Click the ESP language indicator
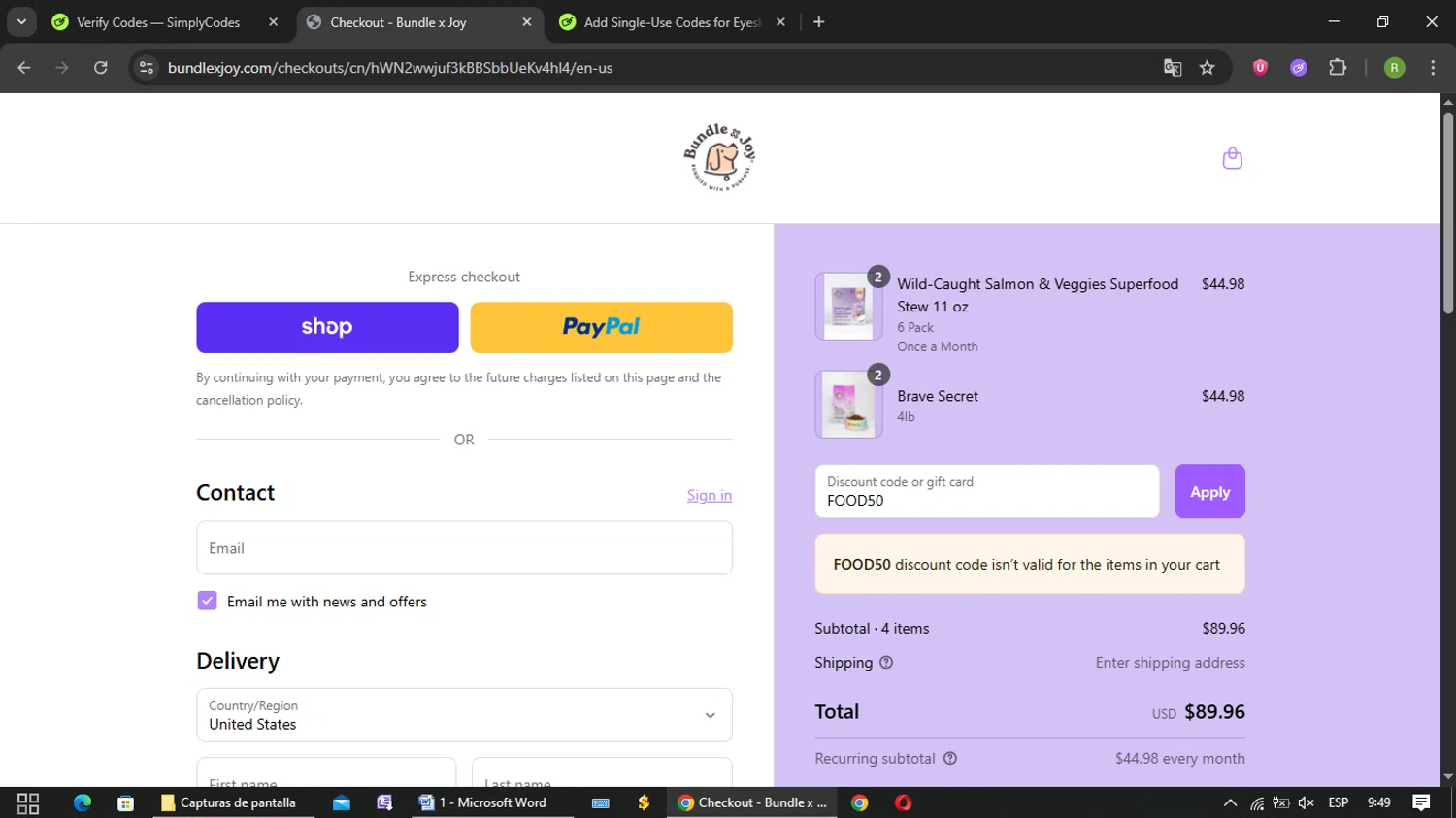Image resolution: width=1456 pixels, height=818 pixels. 1339,802
